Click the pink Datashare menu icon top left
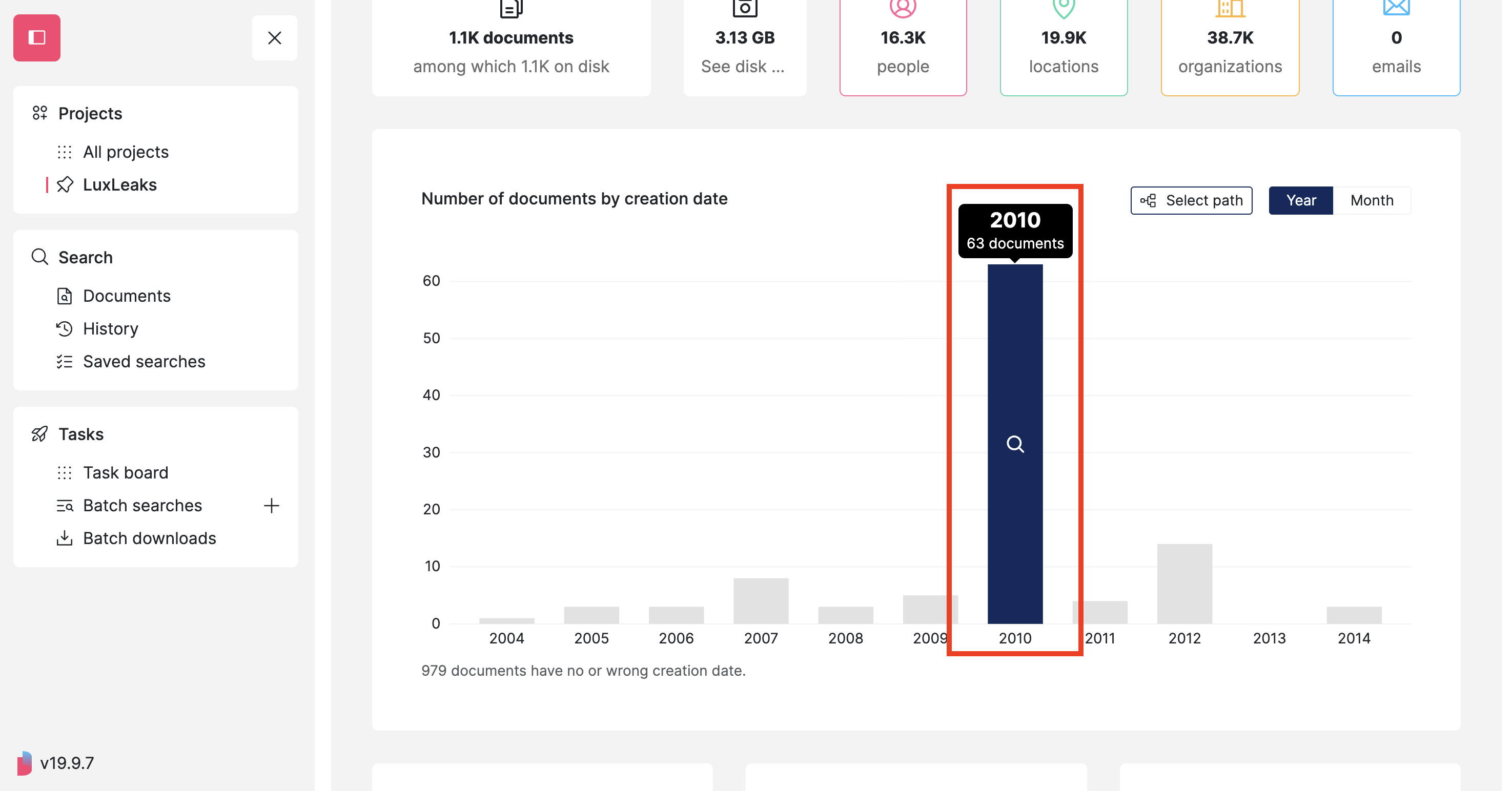 pos(36,37)
